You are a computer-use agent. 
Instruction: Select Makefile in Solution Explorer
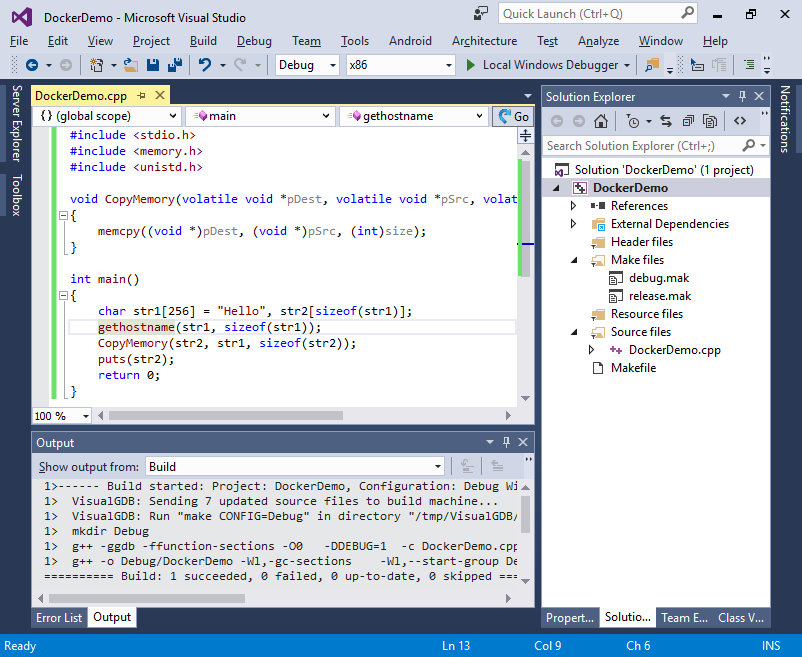(x=633, y=368)
